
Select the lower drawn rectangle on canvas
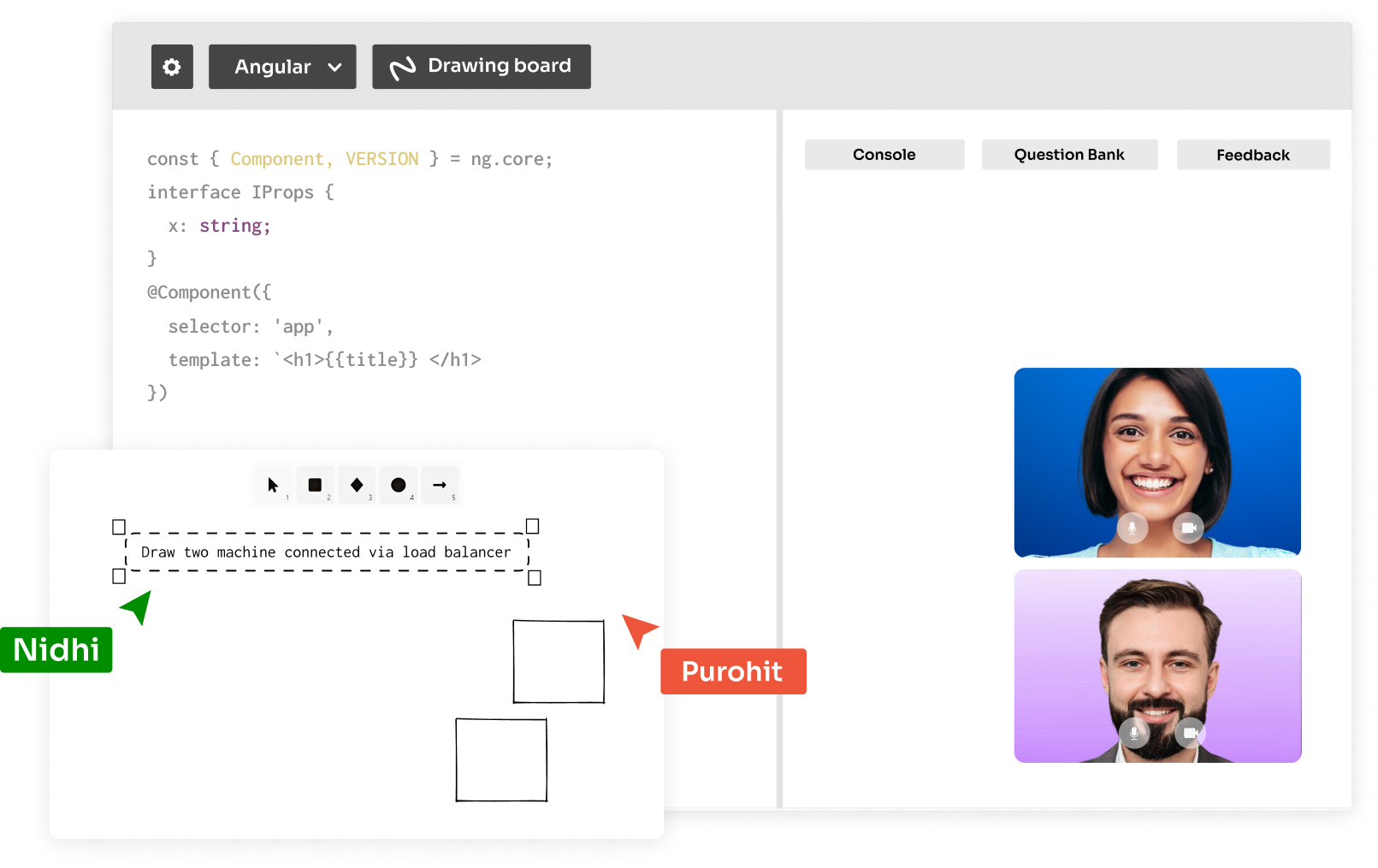501,760
